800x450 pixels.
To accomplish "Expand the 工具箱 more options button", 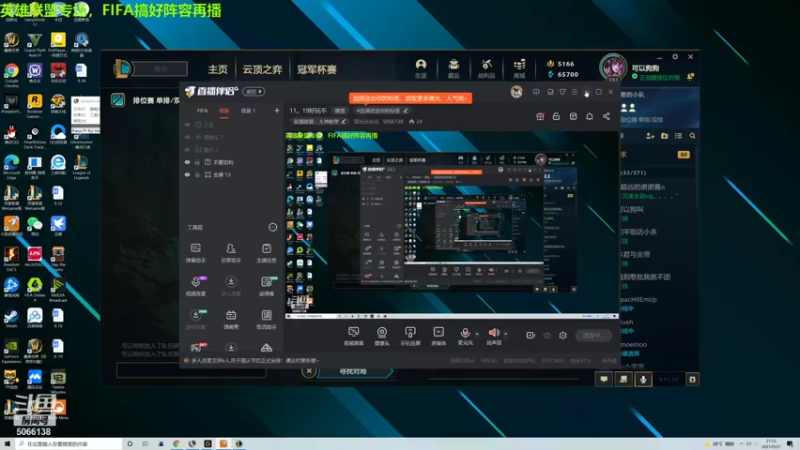I will 272,227.
